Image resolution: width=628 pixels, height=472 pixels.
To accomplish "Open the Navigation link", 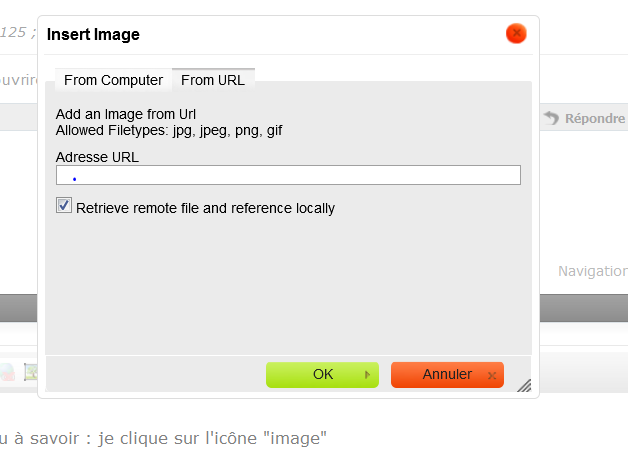I will coord(592,271).
